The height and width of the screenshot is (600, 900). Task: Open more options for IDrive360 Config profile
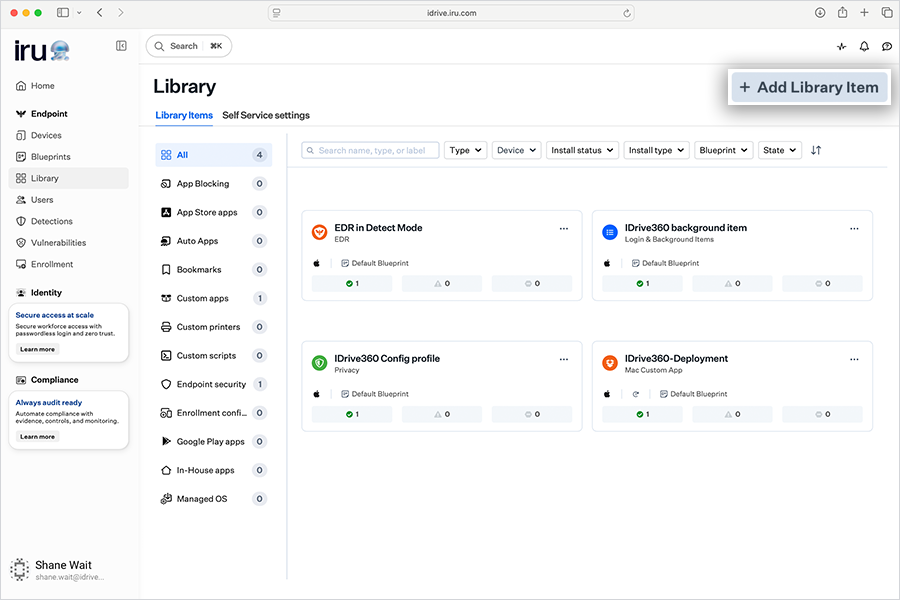click(564, 359)
